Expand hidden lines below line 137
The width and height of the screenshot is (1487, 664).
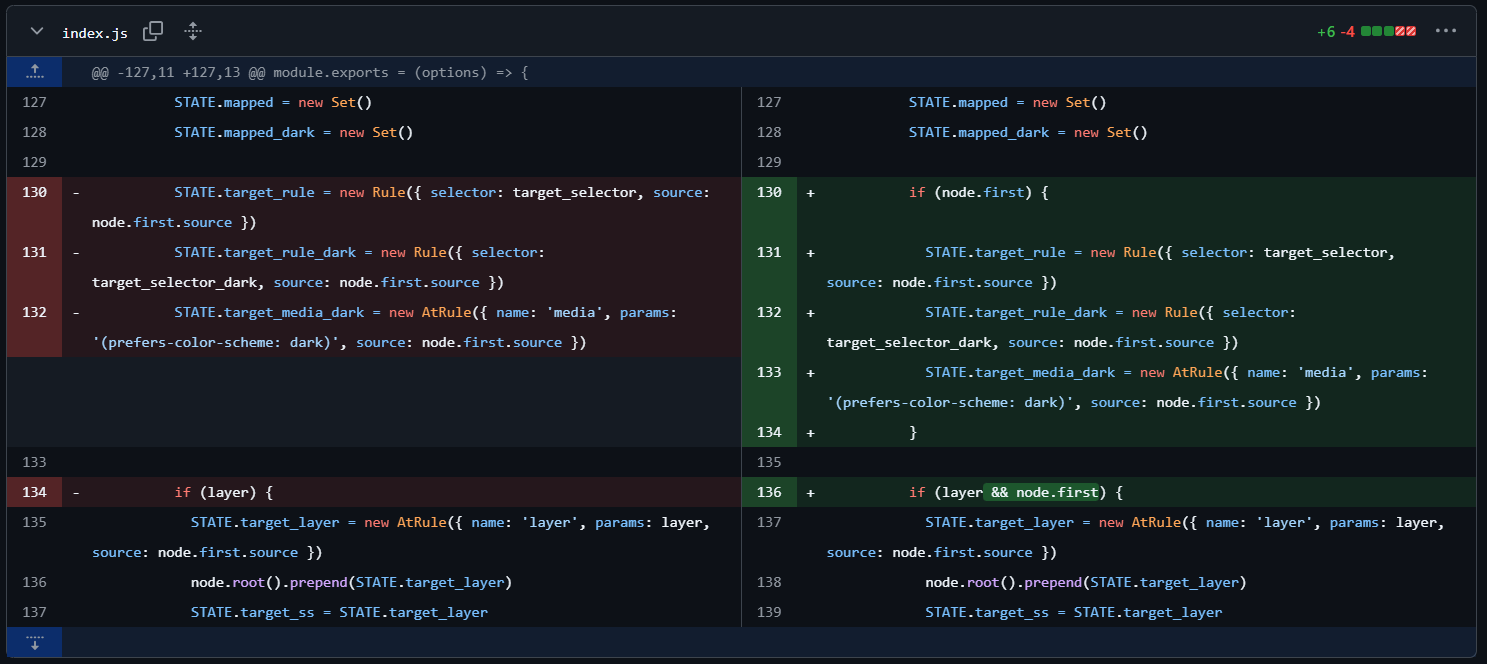click(34, 642)
